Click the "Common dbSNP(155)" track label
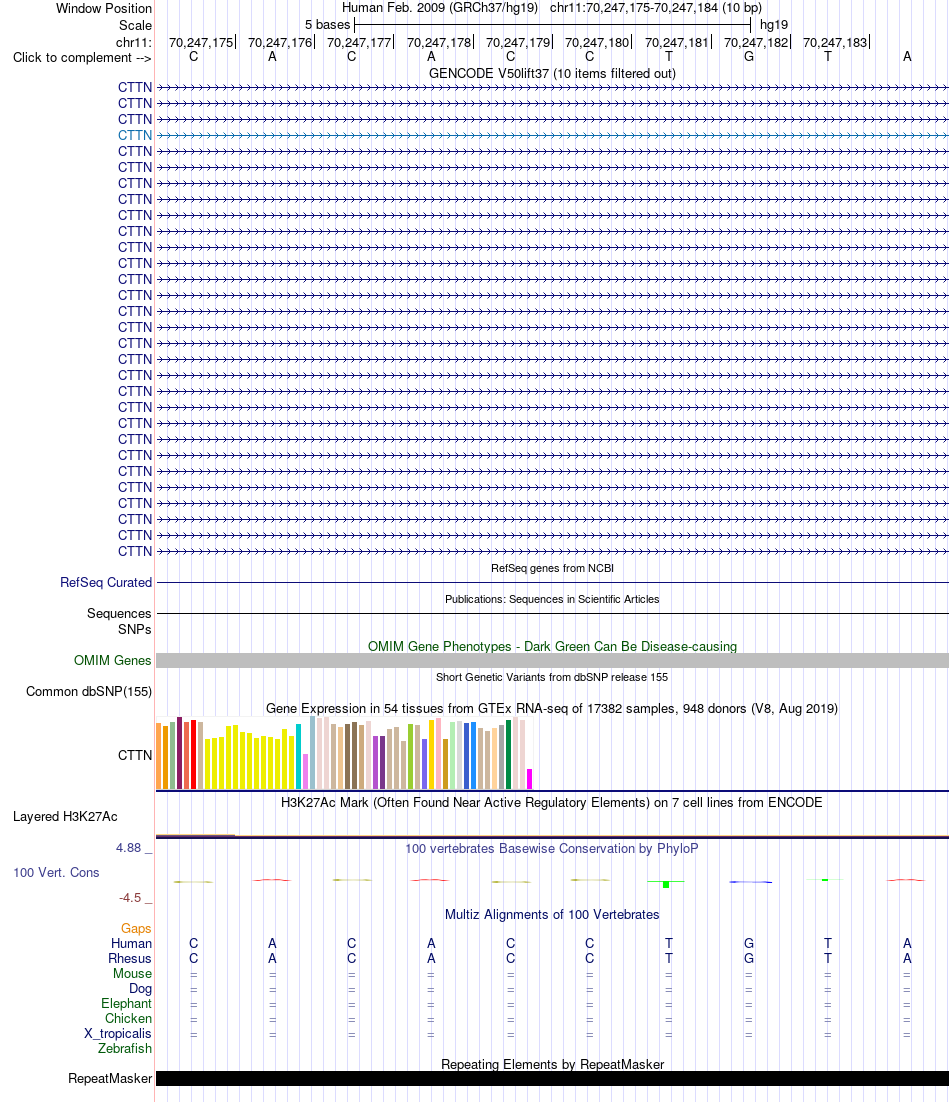 click(x=89, y=692)
